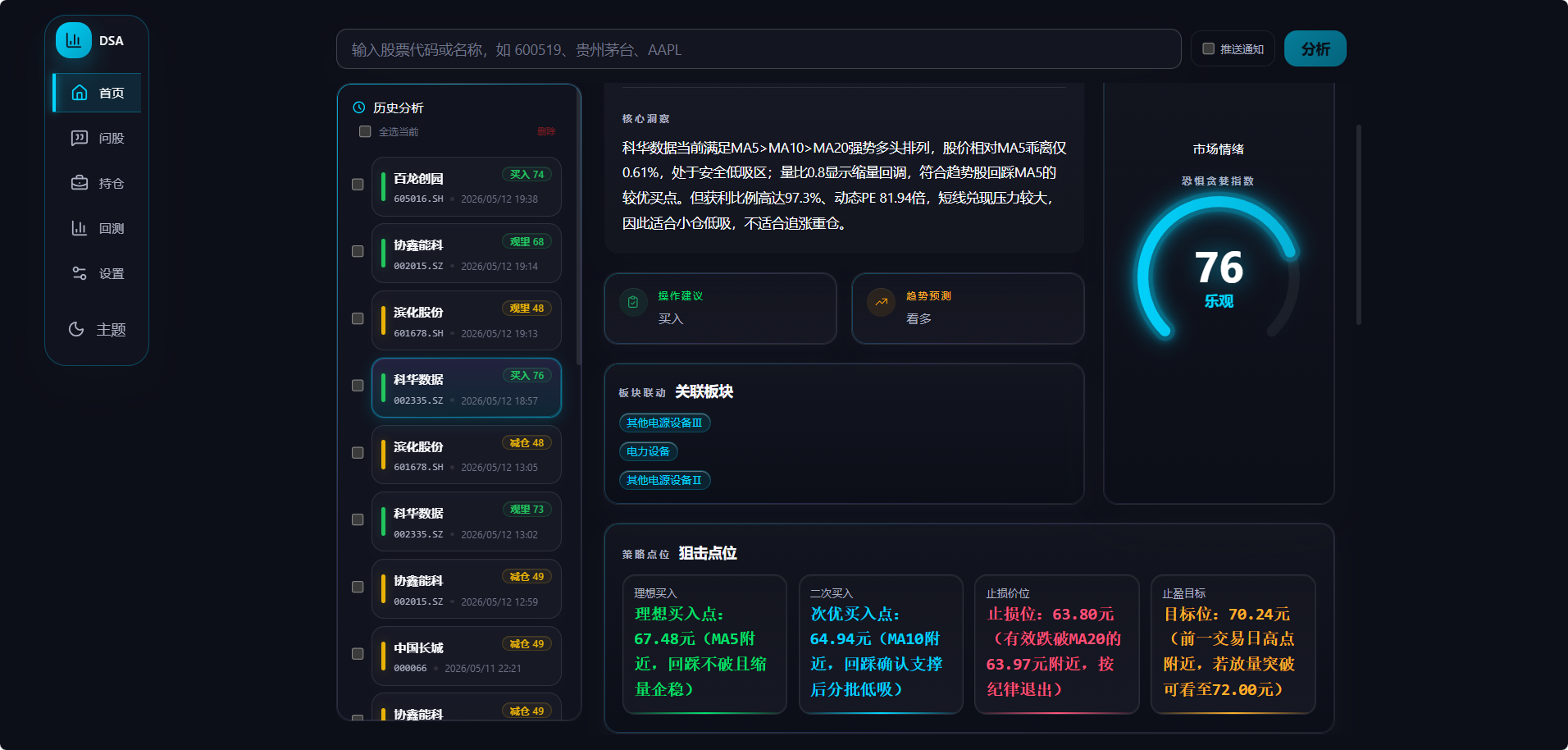Click the 趋势预测 trend arrow icon
Viewport: 1568px width, 750px height.
click(x=881, y=302)
